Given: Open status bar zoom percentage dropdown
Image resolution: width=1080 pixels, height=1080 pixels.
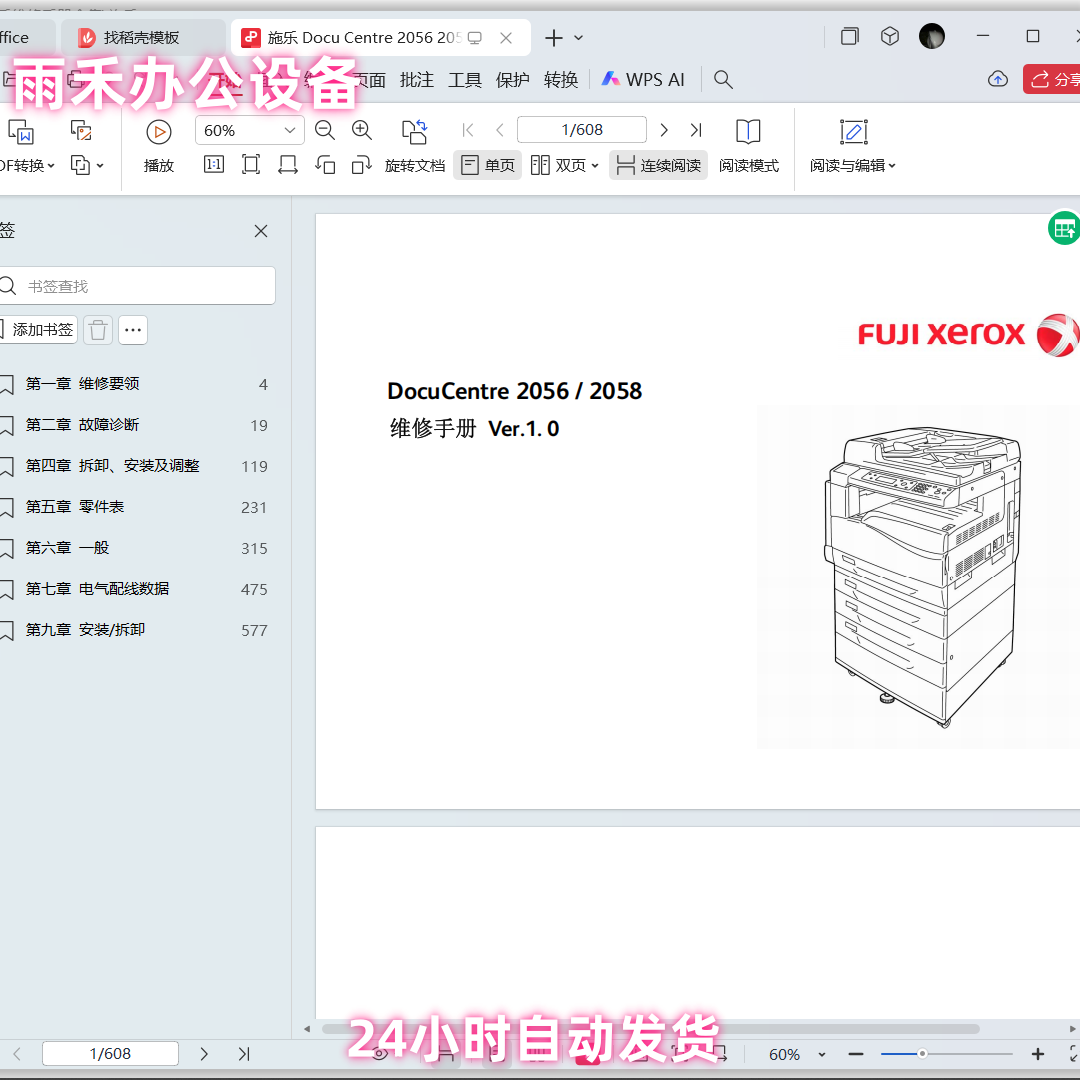Looking at the screenshot, I should [x=822, y=1055].
